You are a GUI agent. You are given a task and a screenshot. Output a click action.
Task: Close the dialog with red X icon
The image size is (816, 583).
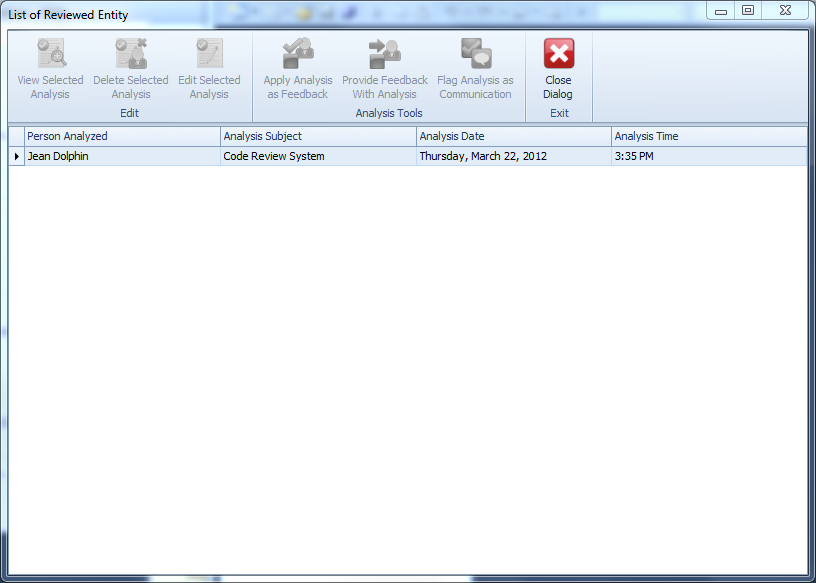(x=558, y=53)
